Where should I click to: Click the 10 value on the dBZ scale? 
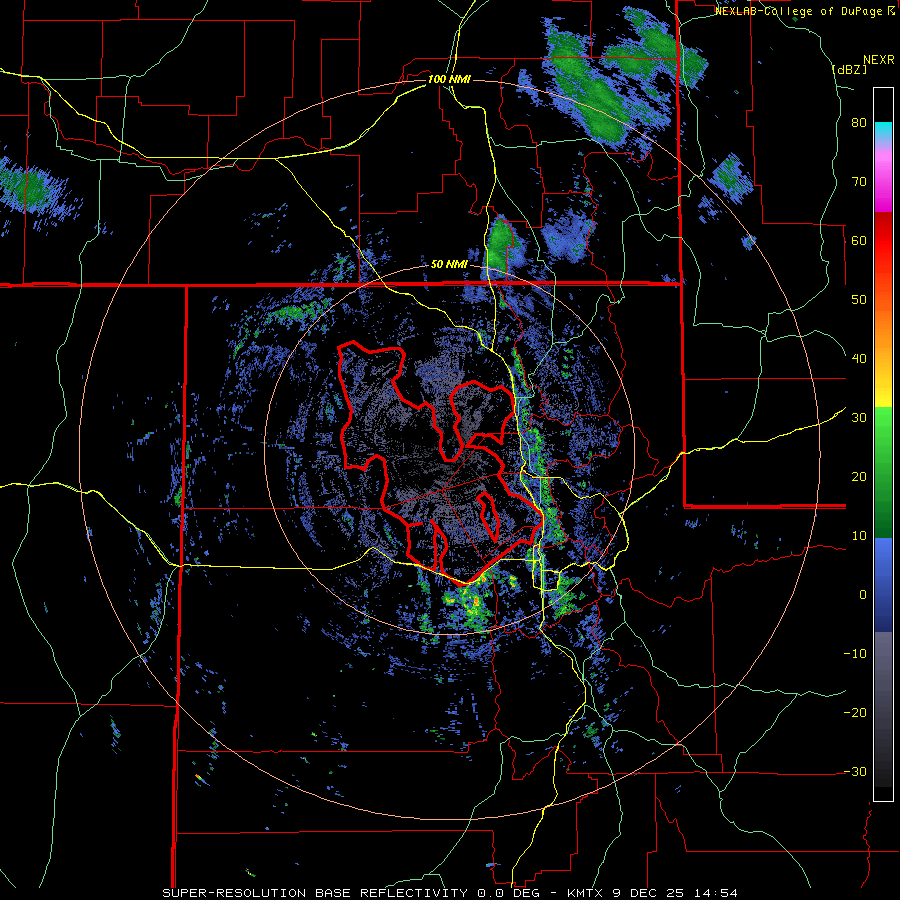[x=859, y=536]
